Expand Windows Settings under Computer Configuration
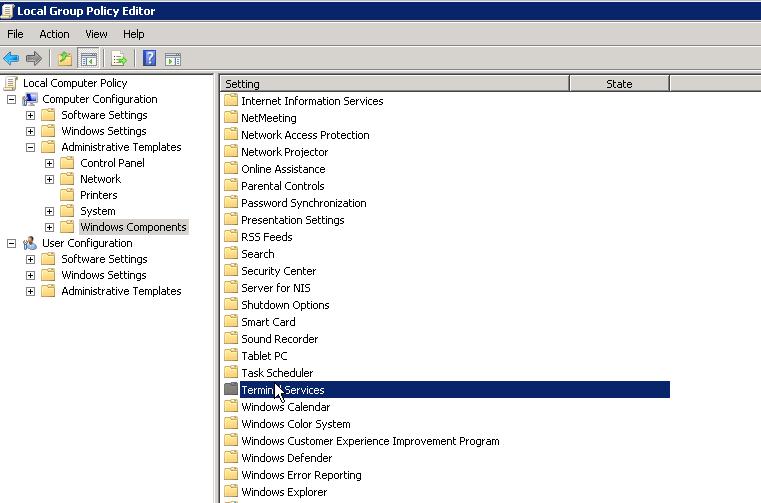 pos(31,132)
